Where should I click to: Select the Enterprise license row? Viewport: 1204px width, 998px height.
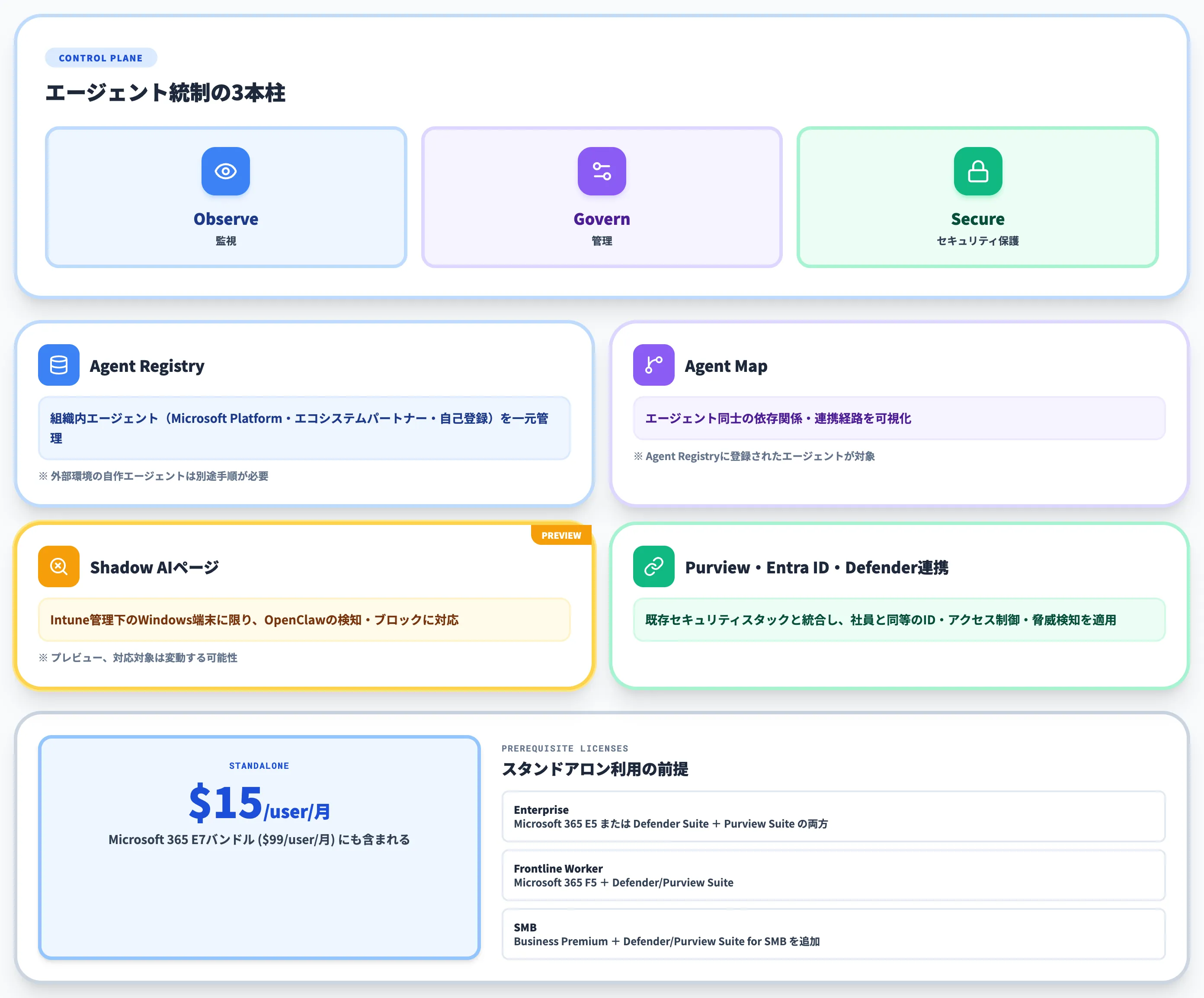834,816
